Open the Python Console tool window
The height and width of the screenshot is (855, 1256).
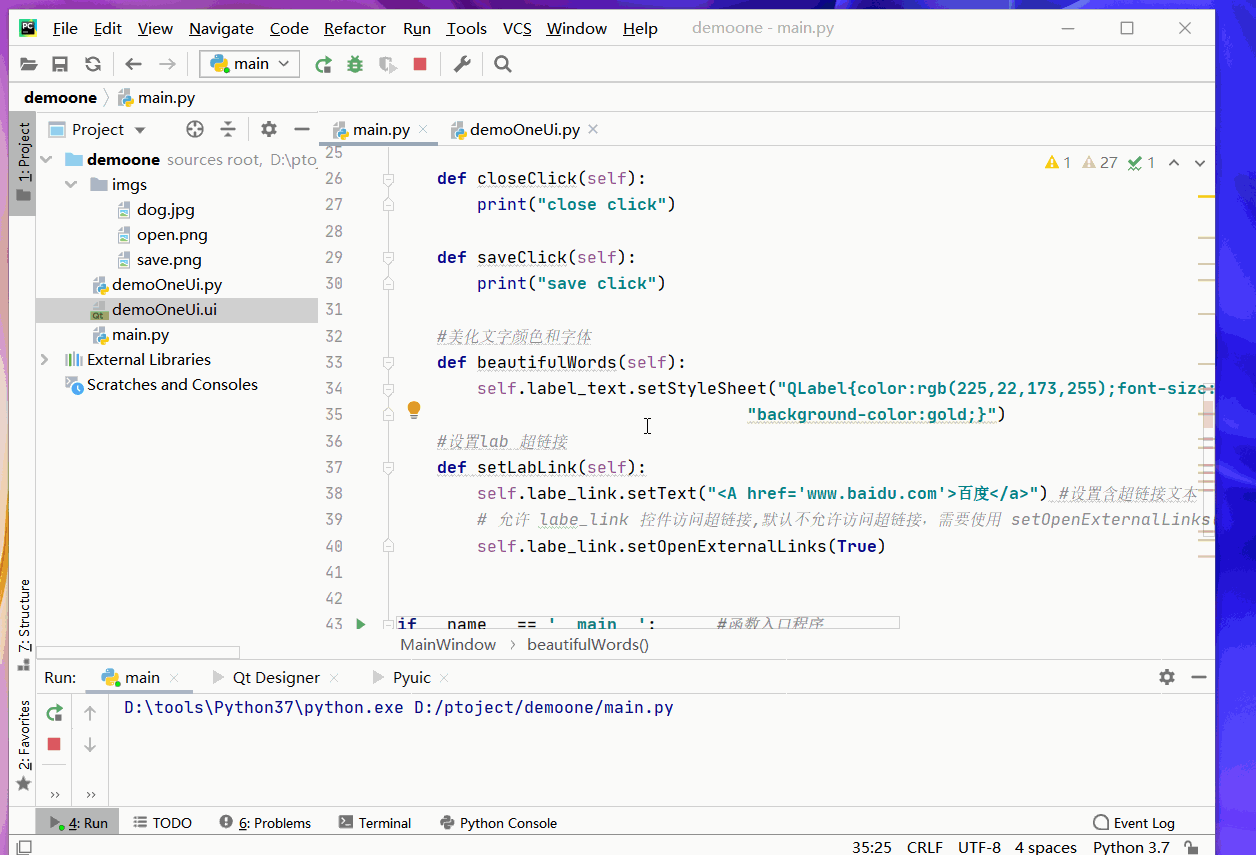pyautogui.click(x=498, y=823)
